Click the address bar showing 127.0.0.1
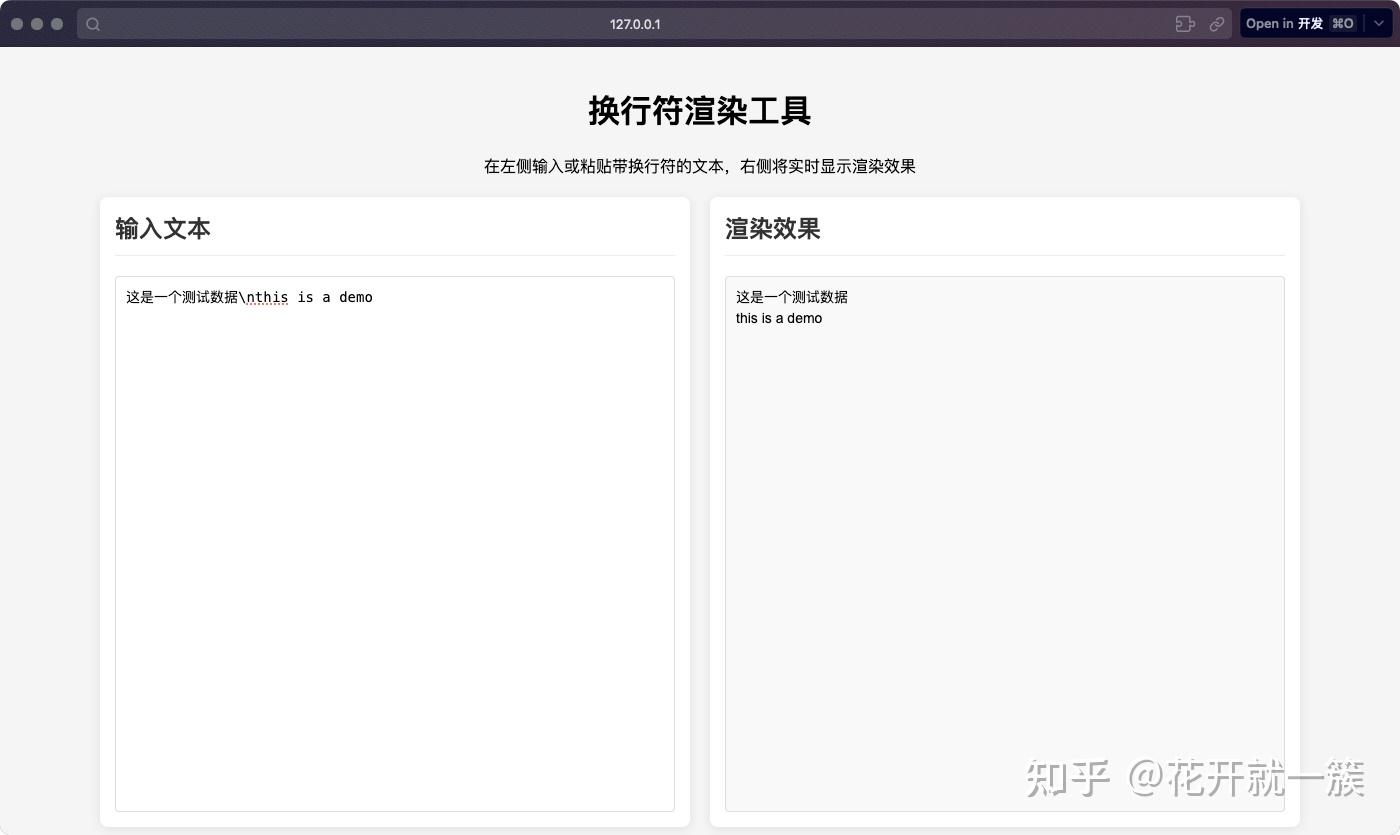 pos(635,23)
